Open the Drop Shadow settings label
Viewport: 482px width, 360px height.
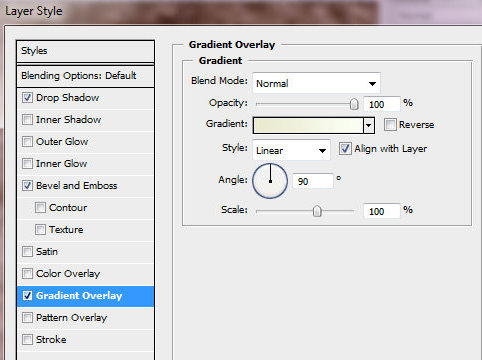[67, 98]
